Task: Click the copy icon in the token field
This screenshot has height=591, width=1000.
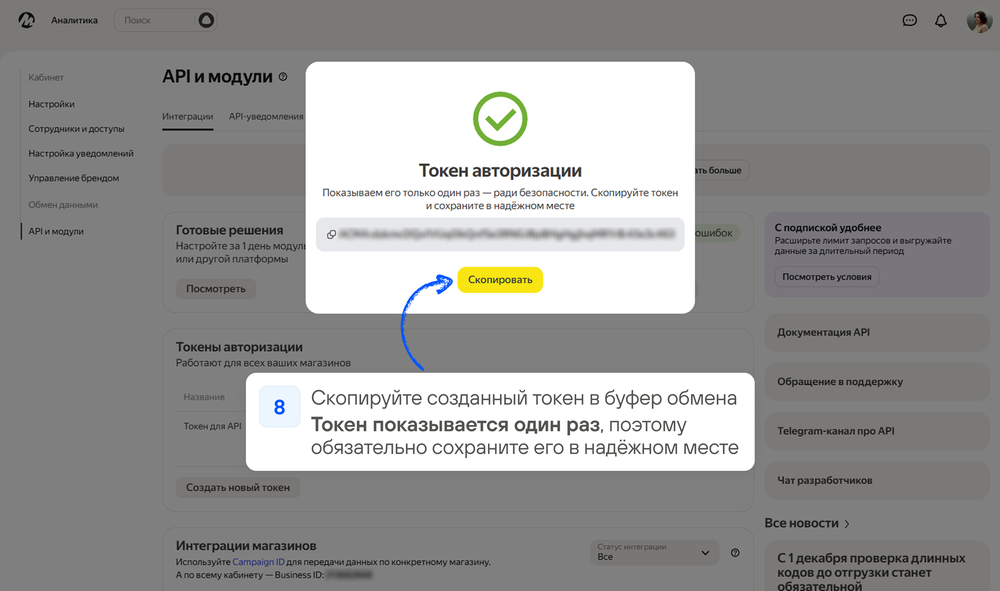Action: (331, 235)
